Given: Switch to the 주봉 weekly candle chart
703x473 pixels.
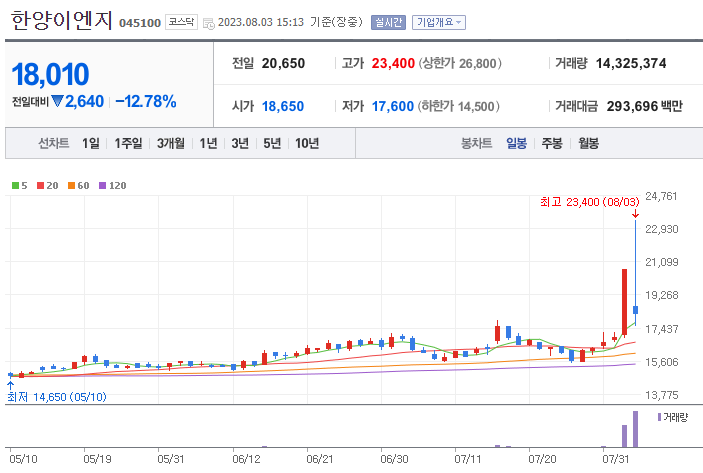Looking at the screenshot, I should point(552,143).
